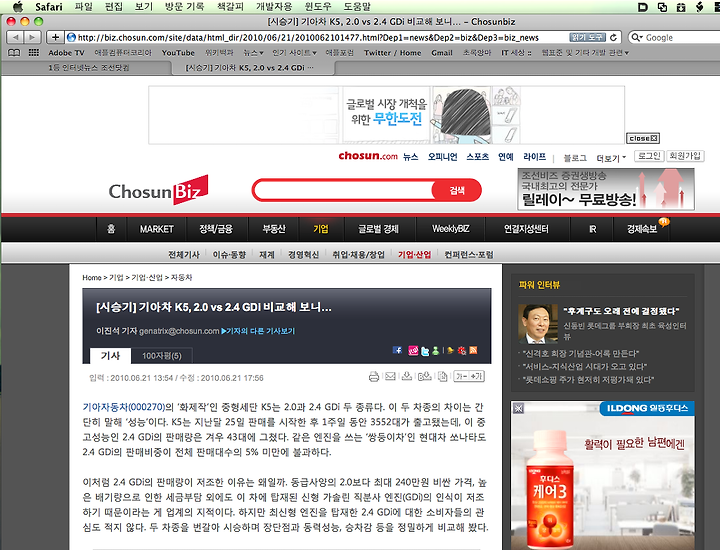View the reporter's other articles via 기자의 다른 기사보기
The image size is (720, 550).
click(x=258, y=331)
